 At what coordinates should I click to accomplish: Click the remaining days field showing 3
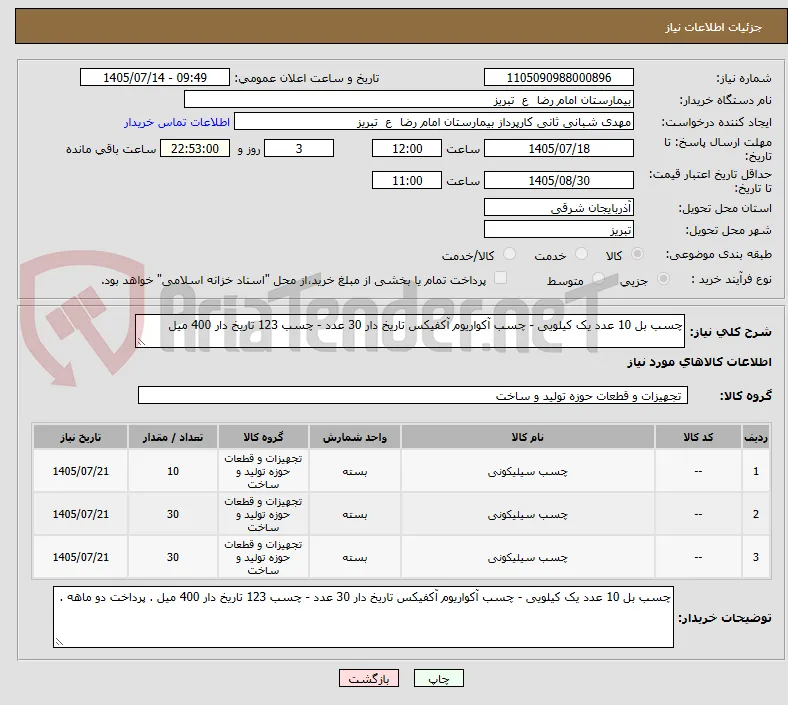point(299,148)
